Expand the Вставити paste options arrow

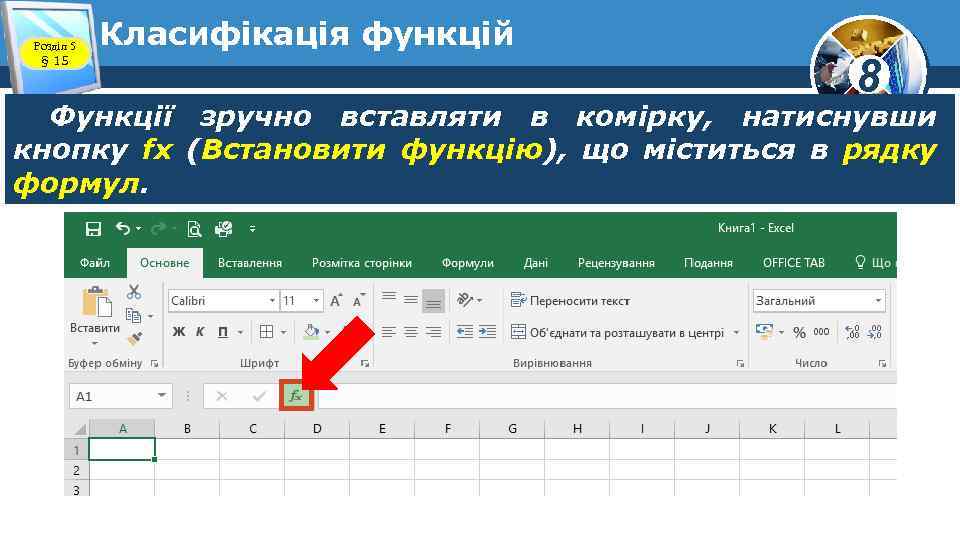(x=95, y=344)
